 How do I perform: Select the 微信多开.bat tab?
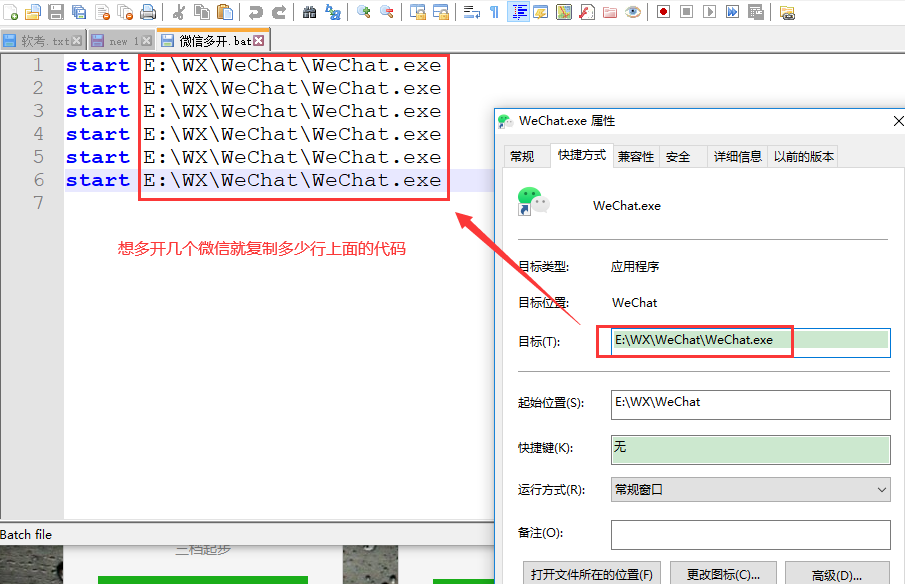point(214,40)
